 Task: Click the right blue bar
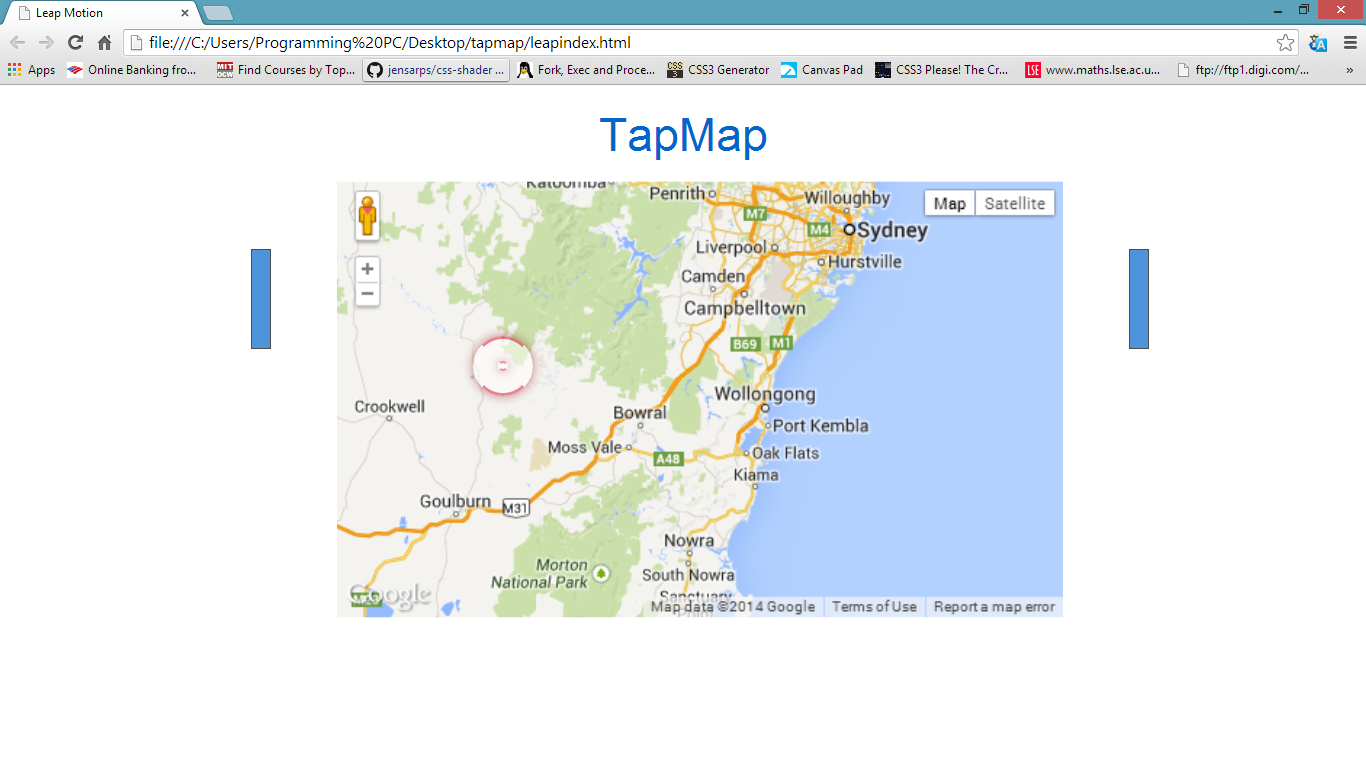pos(1139,299)
